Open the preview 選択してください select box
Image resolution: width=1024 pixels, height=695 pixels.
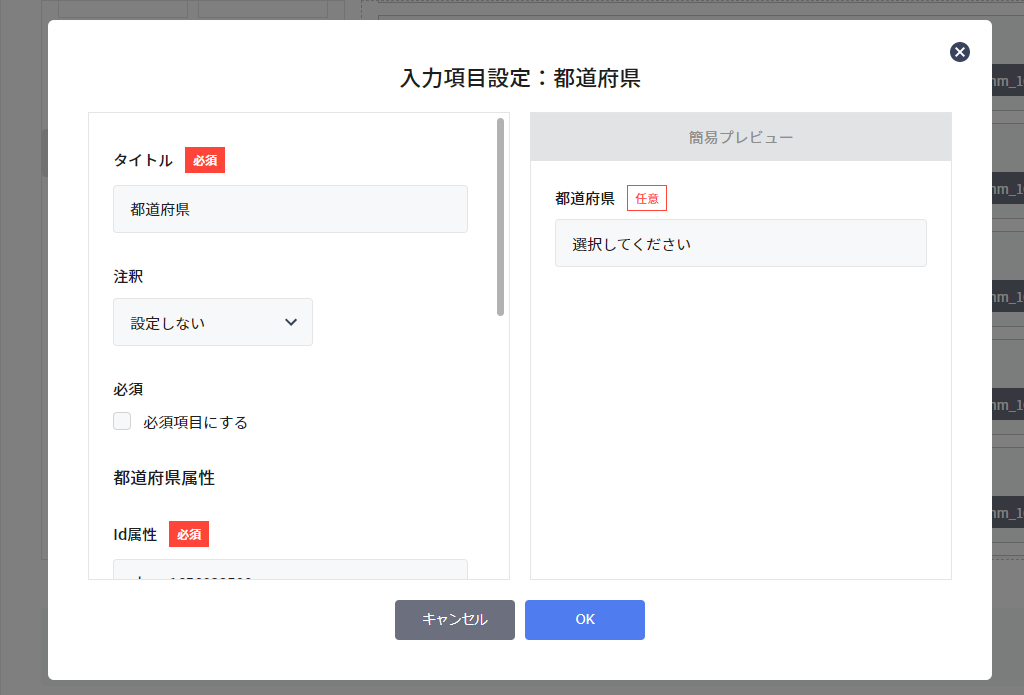740,243
